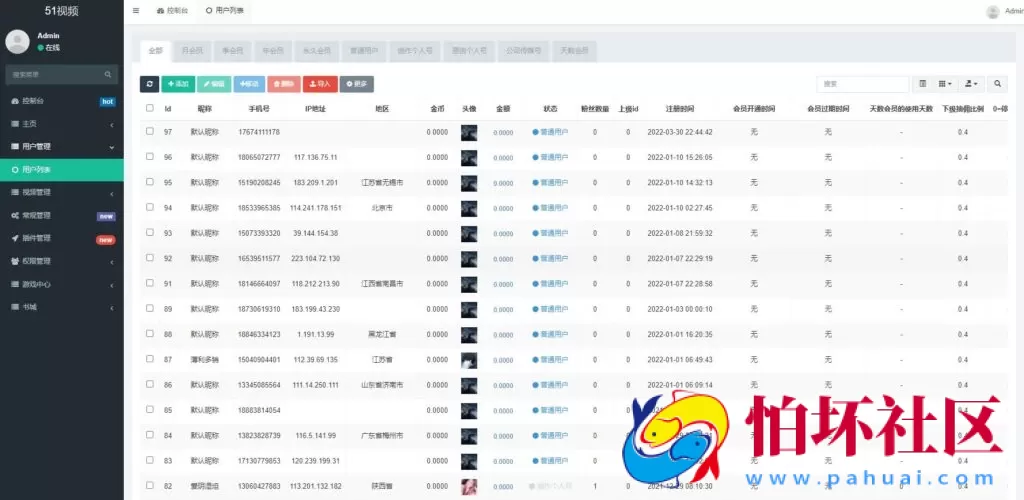Tick the checkbox for user id 97

coord(150,131)
